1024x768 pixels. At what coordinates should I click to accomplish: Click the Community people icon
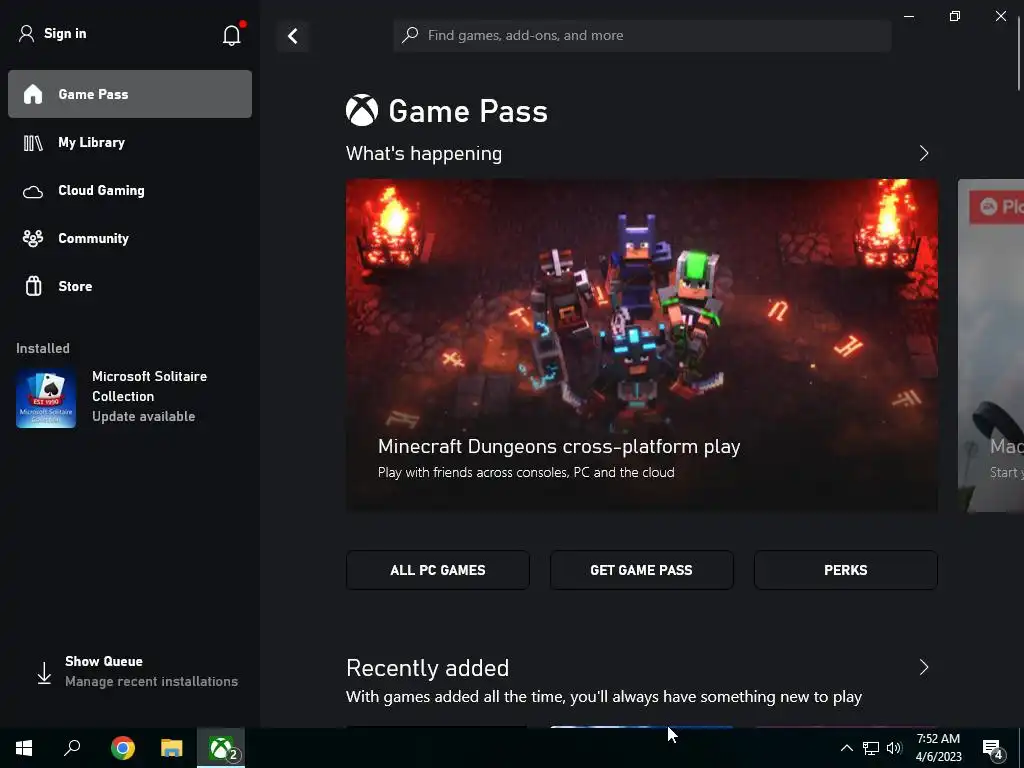click(x=33, y=238)
